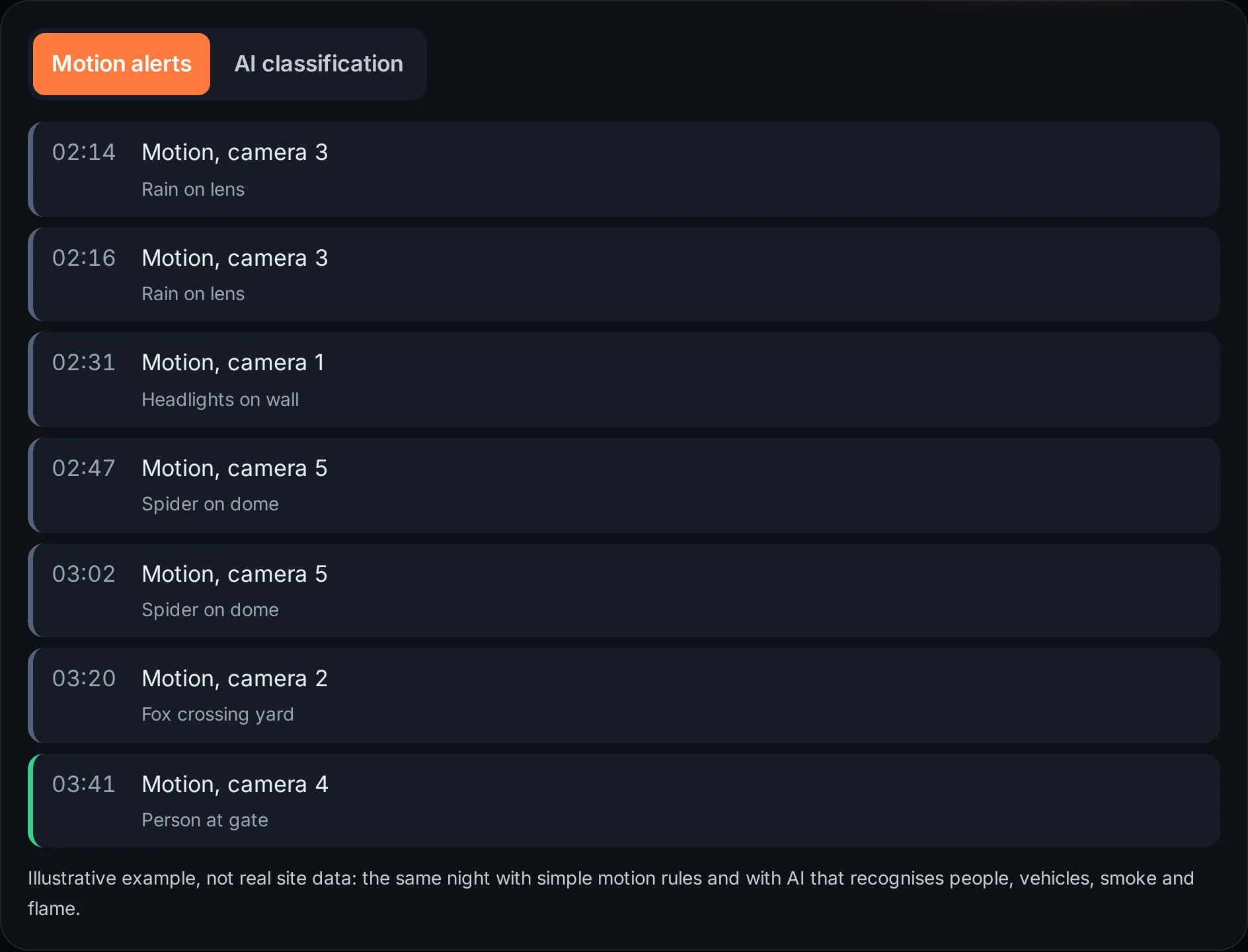This screenshot has width=1248, height=952.
Task: Click the 03:41 timestamp
Action: click(x=84, y=784)
